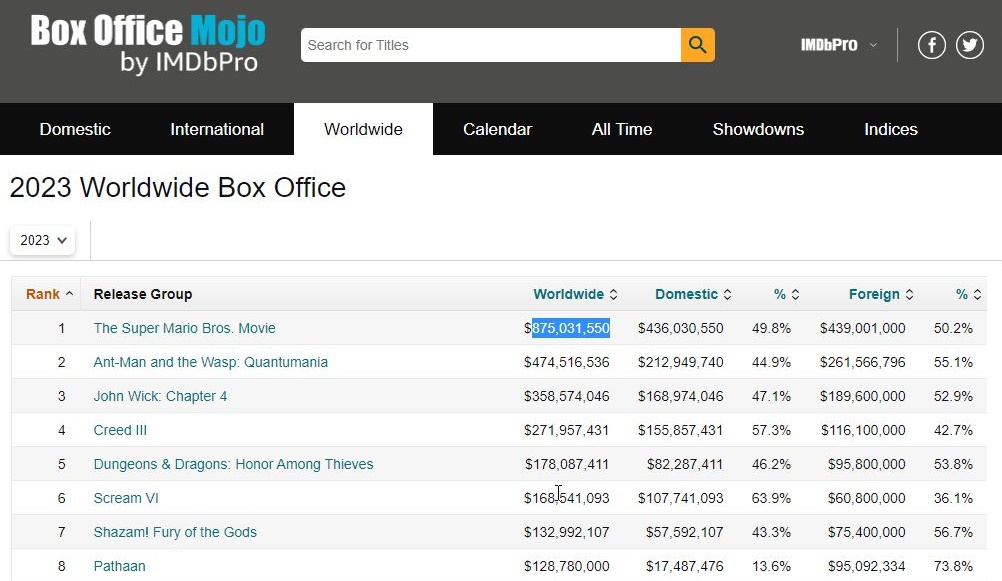
Task: Click the 63.9% value for Scream VI
Action: (x=771, y=498)
